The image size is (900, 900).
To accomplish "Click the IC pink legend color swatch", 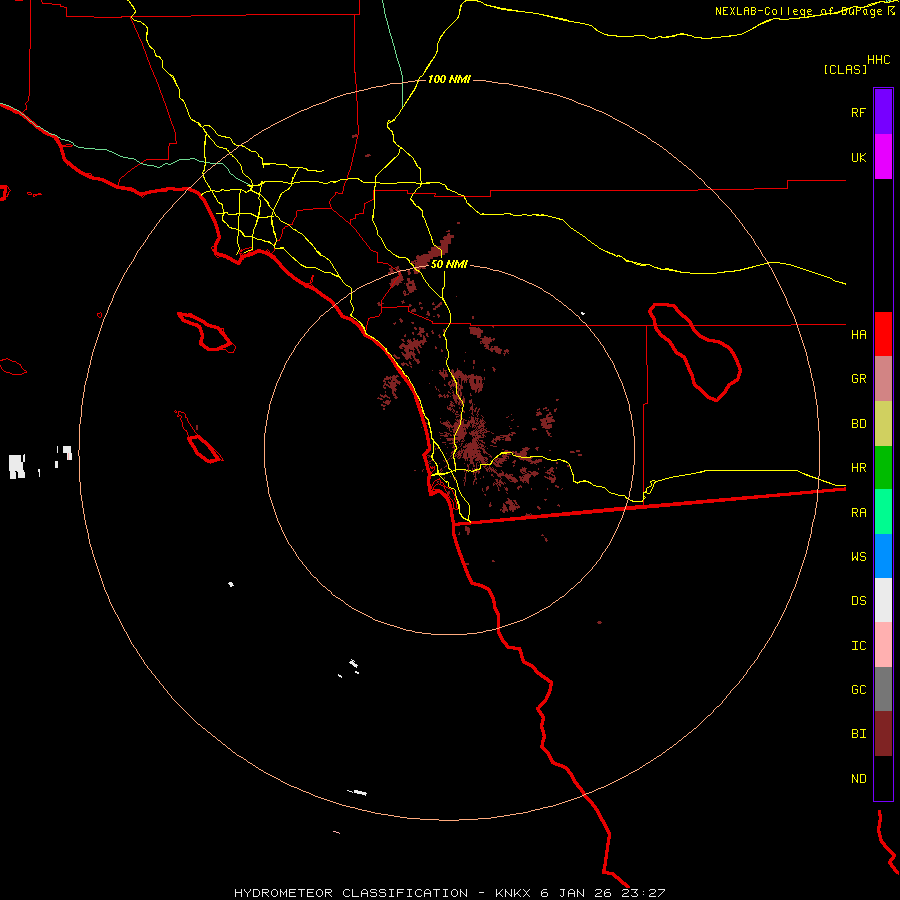I will [x=883, y=645].
